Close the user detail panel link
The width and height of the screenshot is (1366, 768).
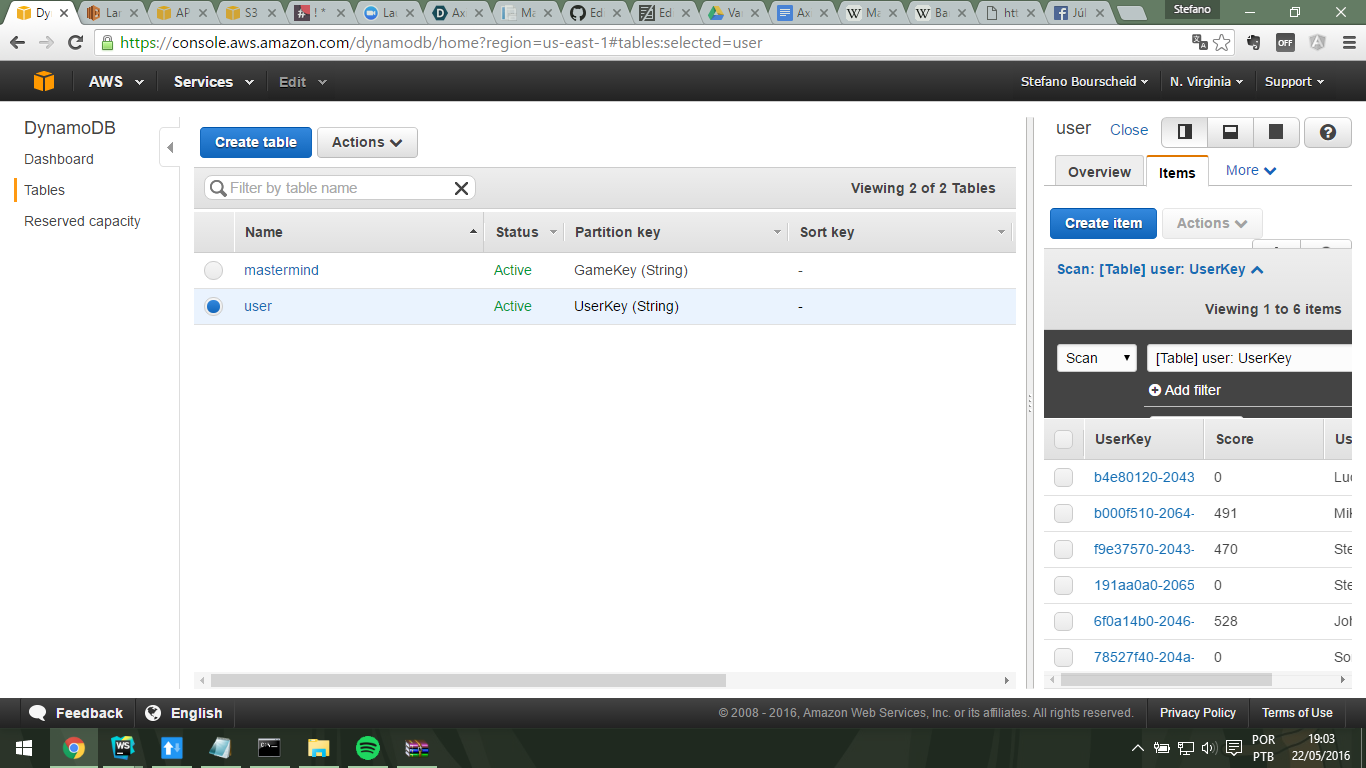coord(1129,130)
